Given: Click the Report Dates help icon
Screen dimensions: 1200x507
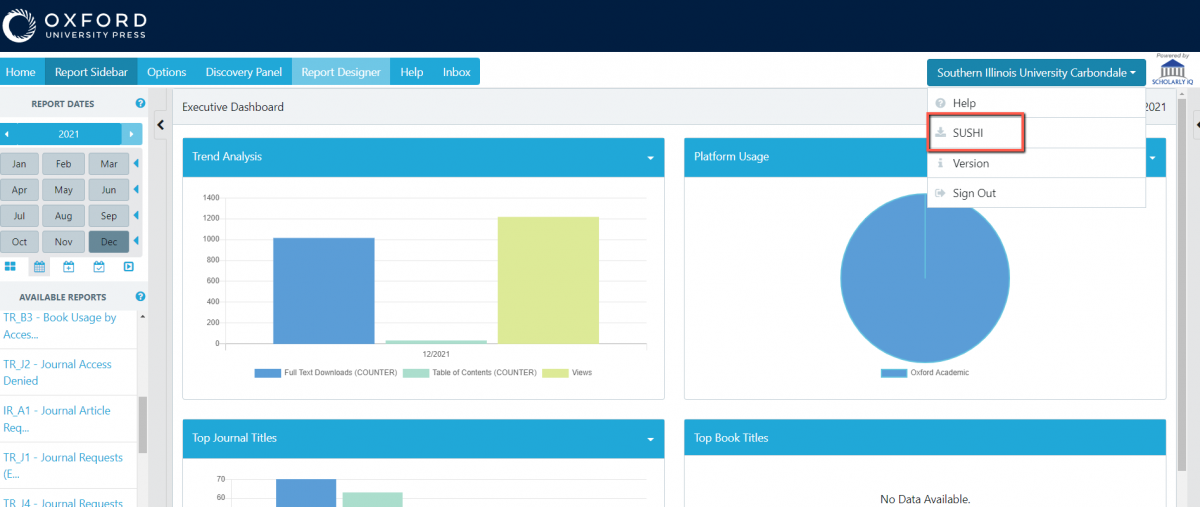Looking at the screenshot, I should (140, 103).
